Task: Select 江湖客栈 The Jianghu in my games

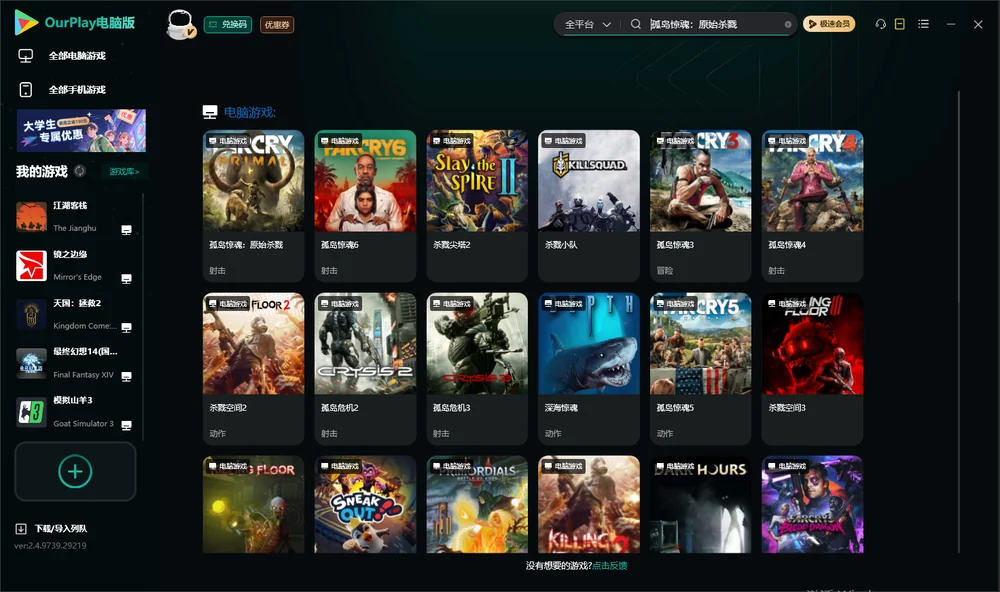Action: tap(75, 217)
